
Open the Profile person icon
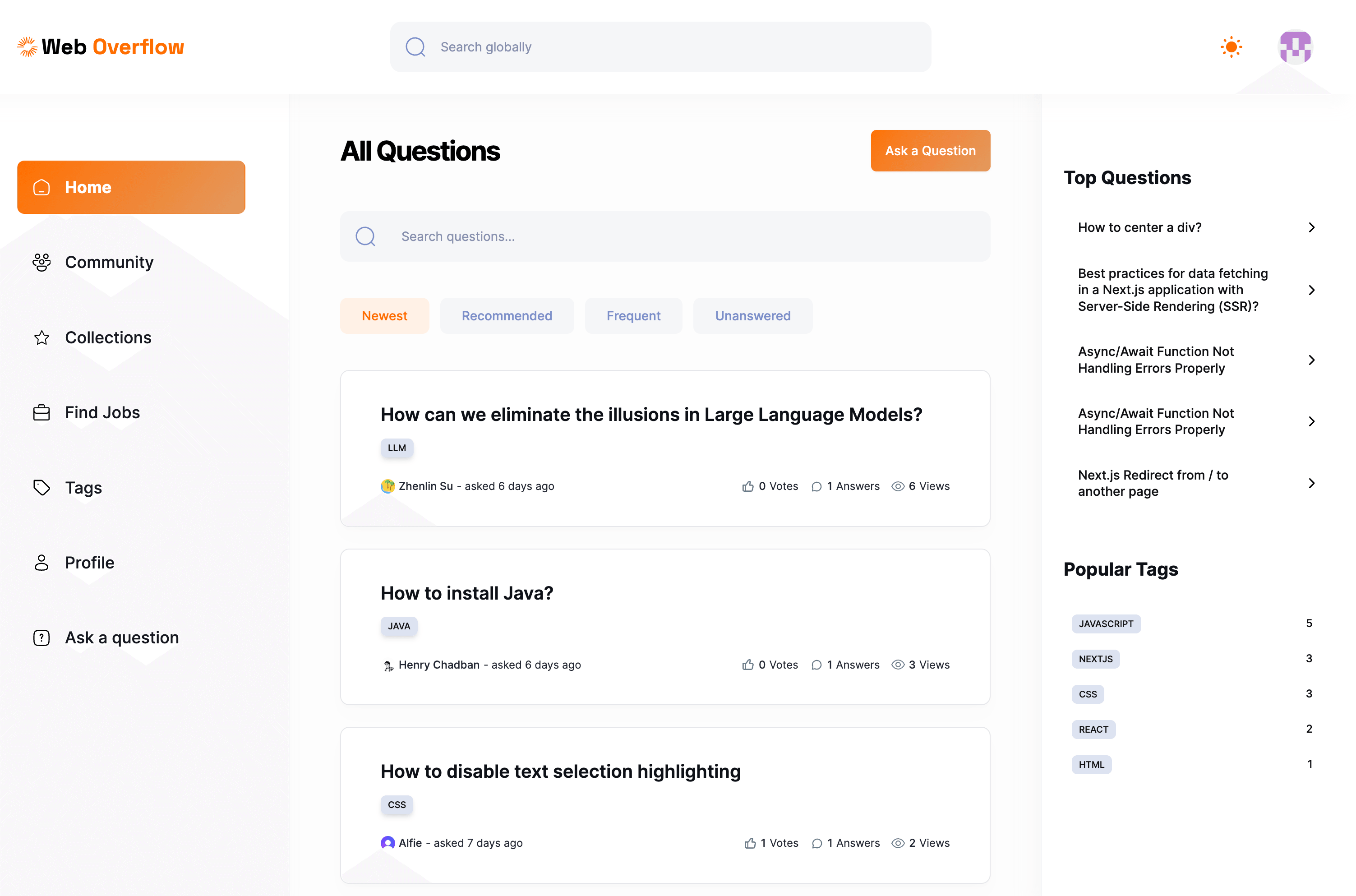pyautogui.click(x=42, y=563)
